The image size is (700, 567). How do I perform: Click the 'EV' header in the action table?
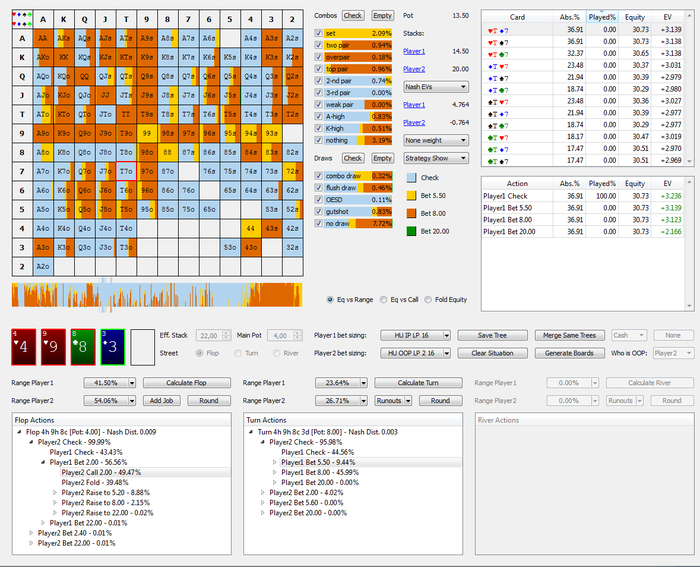tap(667, 183)
